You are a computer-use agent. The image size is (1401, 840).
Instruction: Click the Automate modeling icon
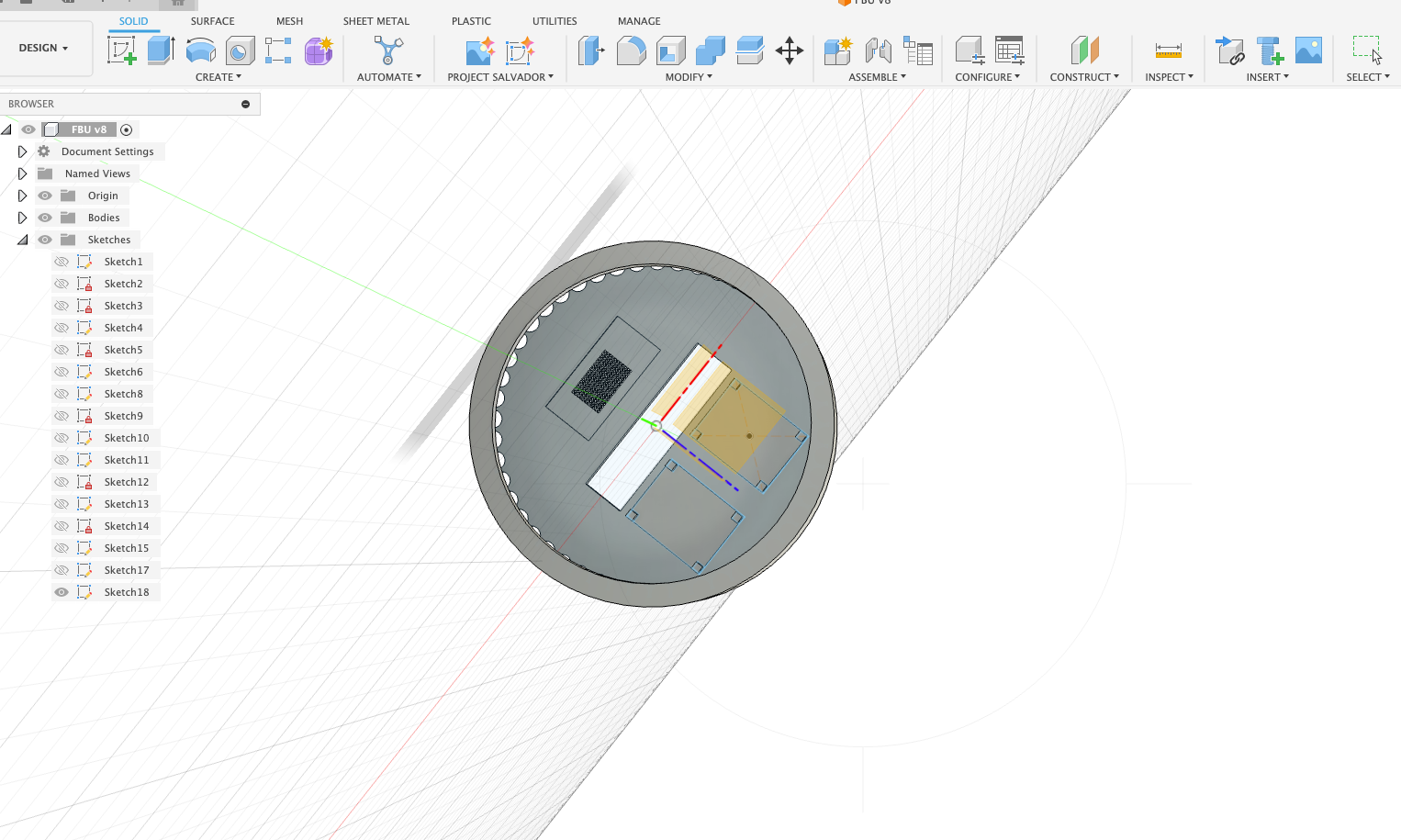[x=388, y=50]
